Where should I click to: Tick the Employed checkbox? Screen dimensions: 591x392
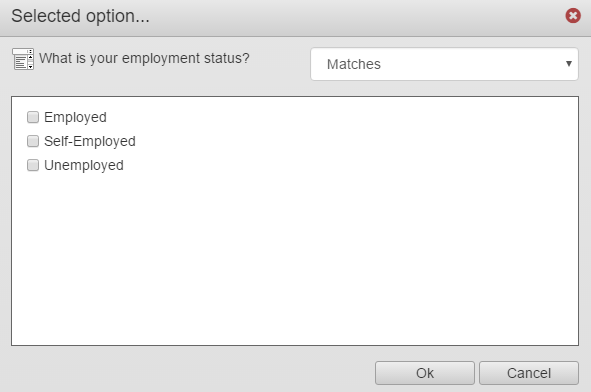33,117
